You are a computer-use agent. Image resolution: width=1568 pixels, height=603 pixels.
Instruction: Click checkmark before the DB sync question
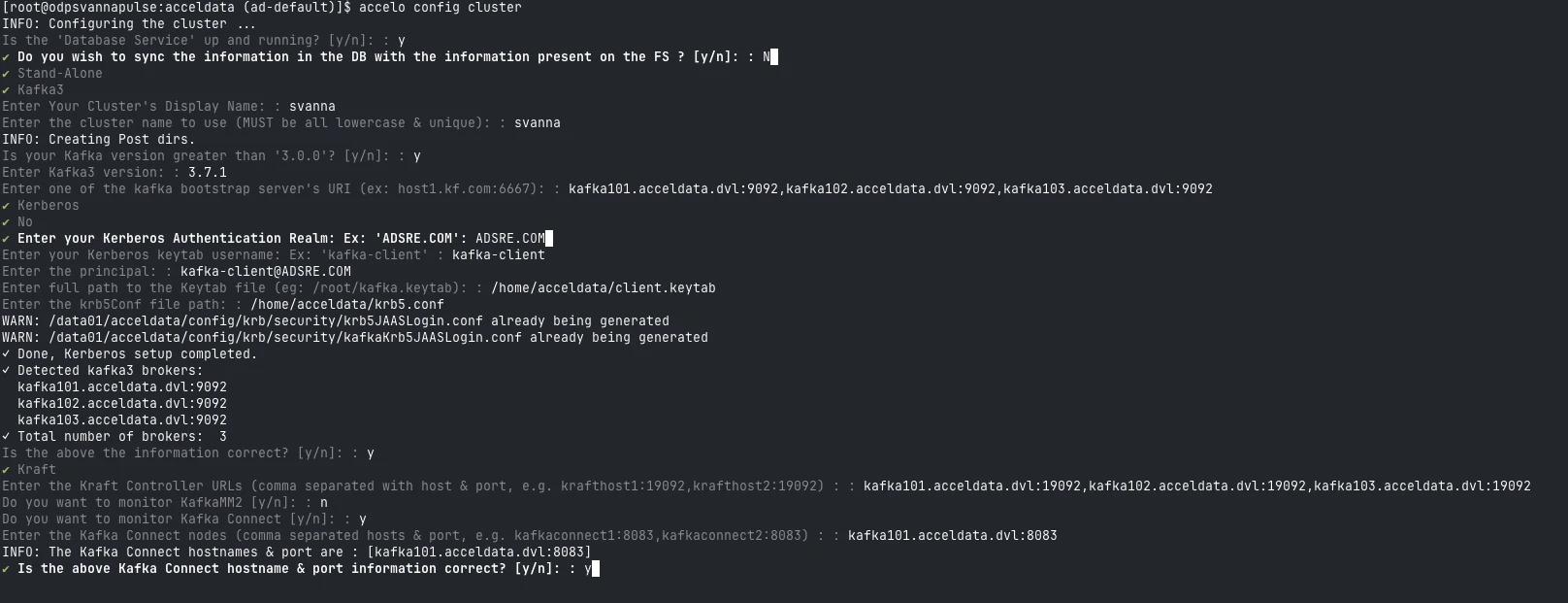click(x=6, y=57)
